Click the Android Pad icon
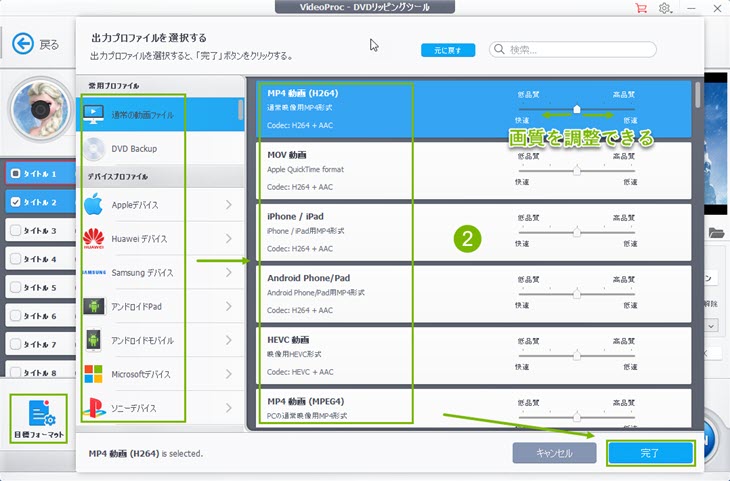Screen dimensions: 730x481 pos(94,306)
